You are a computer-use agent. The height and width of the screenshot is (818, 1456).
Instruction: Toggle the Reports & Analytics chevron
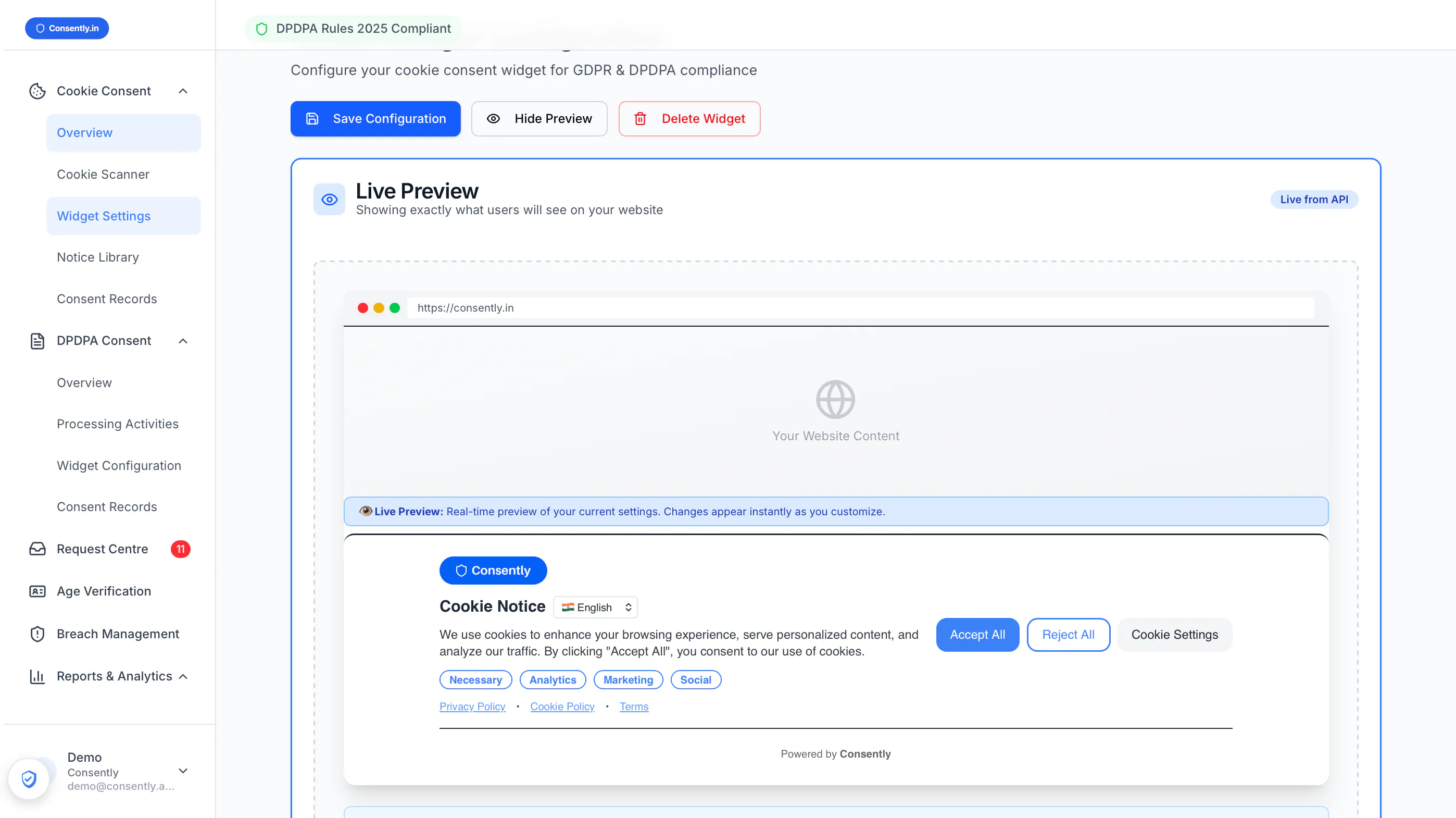183,677
